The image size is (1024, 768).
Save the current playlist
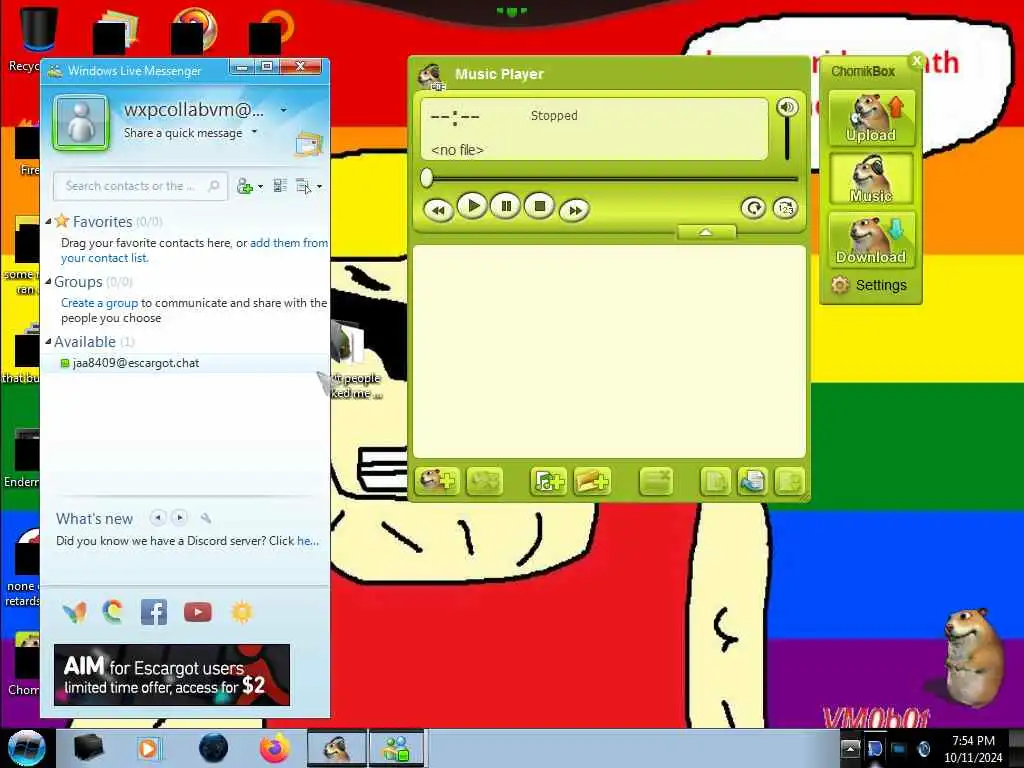click(789, 481)
